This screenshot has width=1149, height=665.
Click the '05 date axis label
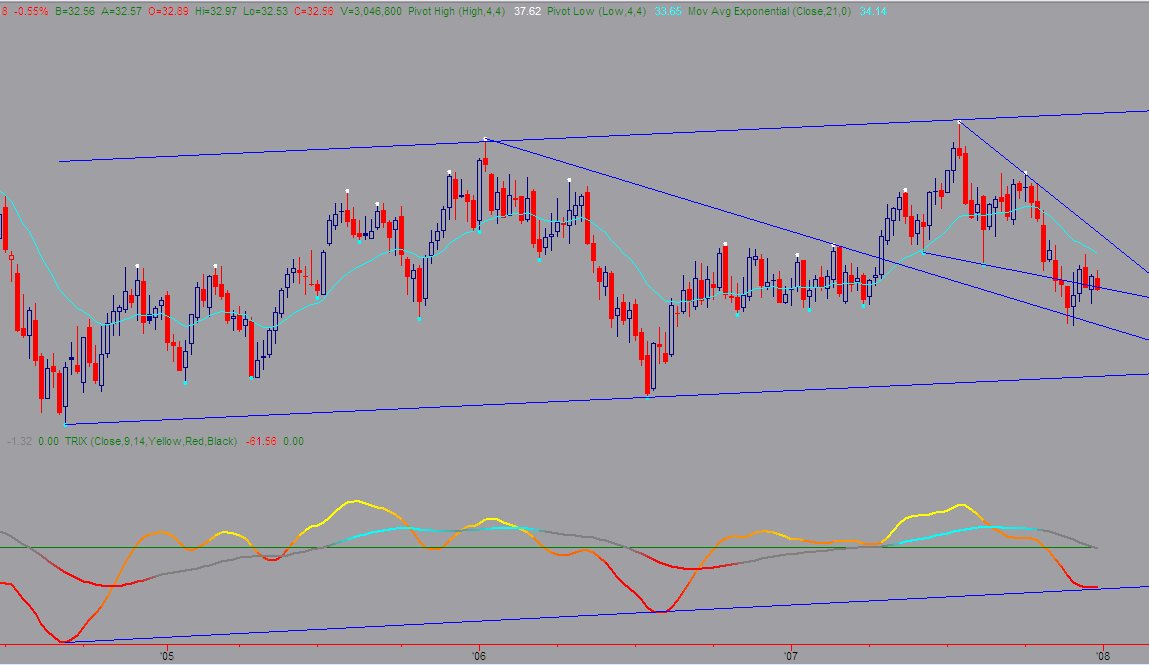(166, 655)
